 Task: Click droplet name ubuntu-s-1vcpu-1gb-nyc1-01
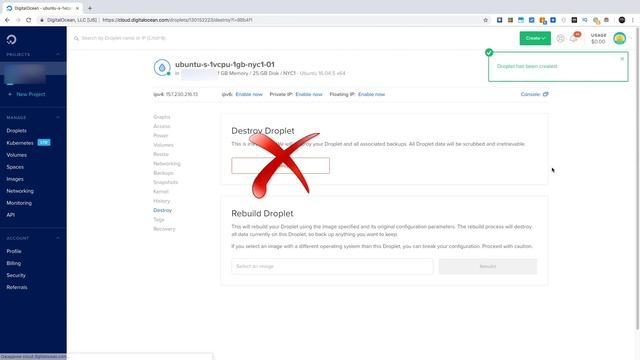(225, 64)
